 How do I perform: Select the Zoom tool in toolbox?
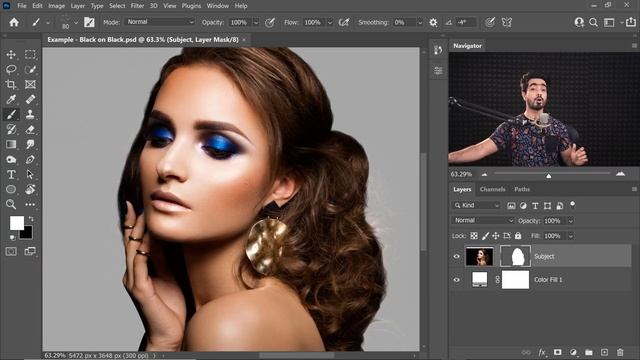(x=11, y=204)
